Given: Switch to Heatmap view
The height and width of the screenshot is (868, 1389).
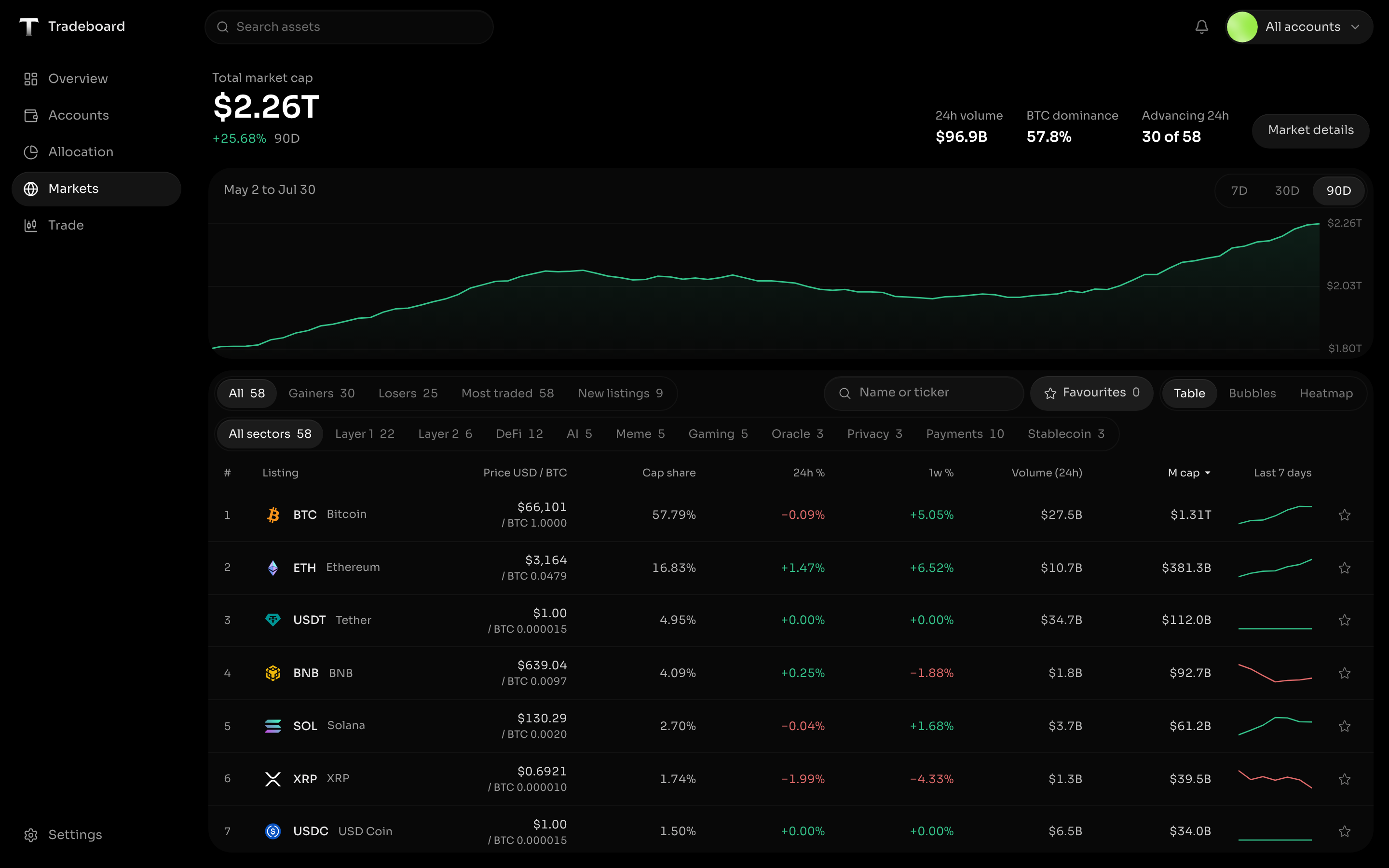Looking at the screenshot, I should tap(1326, 393).
